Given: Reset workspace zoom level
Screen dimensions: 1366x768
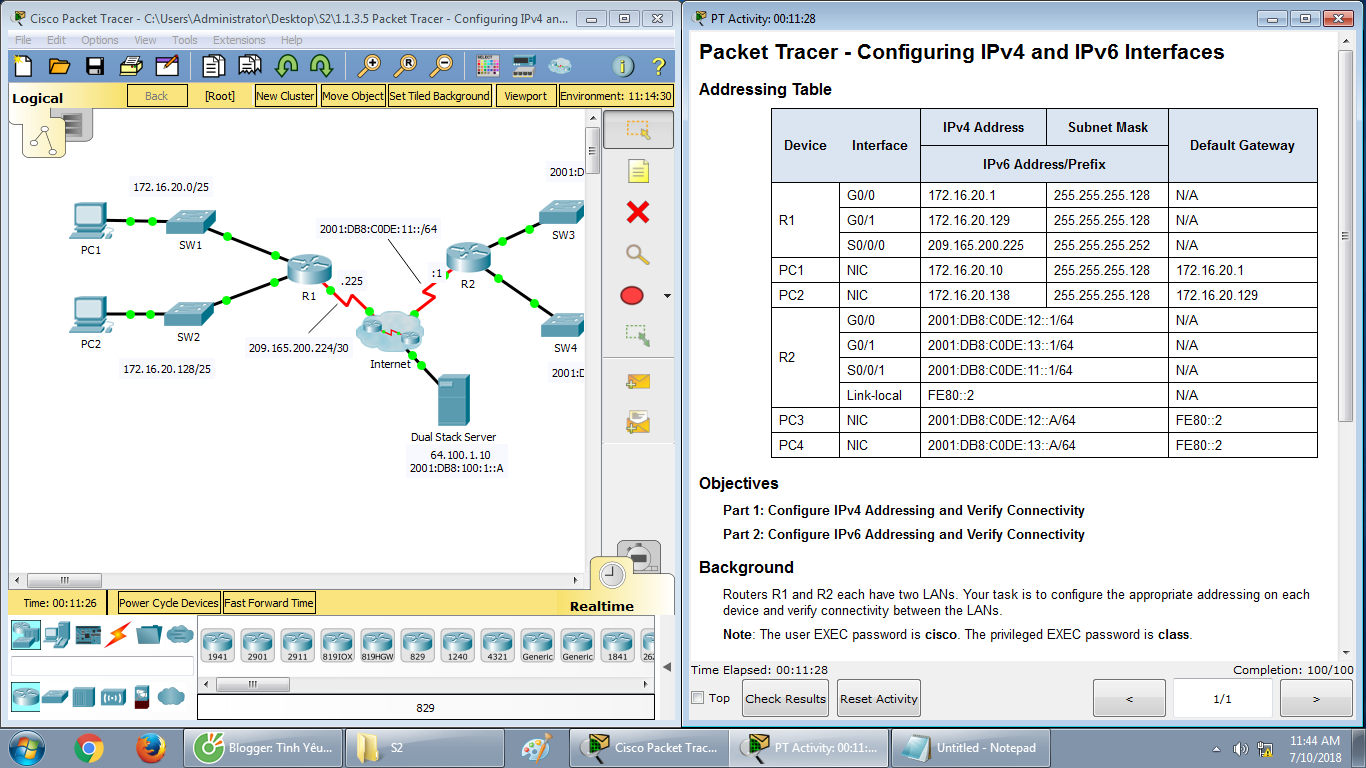Looking at the screenshot, I should tap(405, 66).
